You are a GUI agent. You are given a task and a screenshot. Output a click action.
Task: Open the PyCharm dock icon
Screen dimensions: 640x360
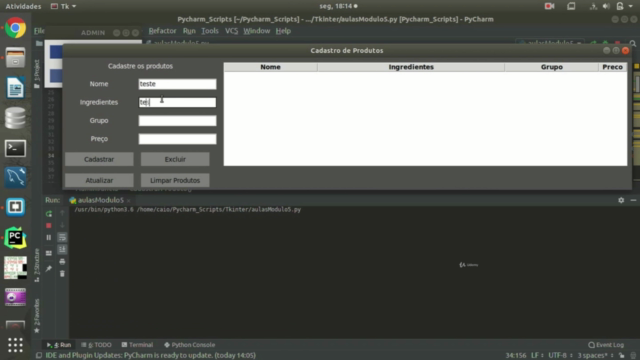coord(15,238)
